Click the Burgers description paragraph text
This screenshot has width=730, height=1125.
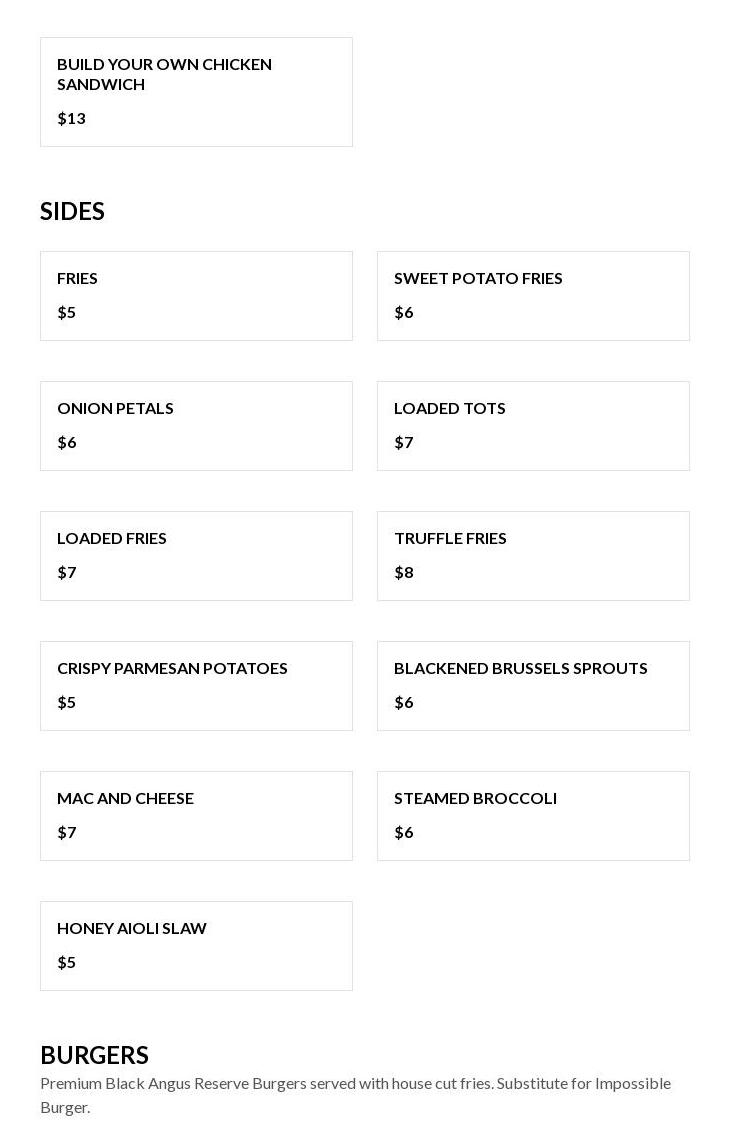355,1095
